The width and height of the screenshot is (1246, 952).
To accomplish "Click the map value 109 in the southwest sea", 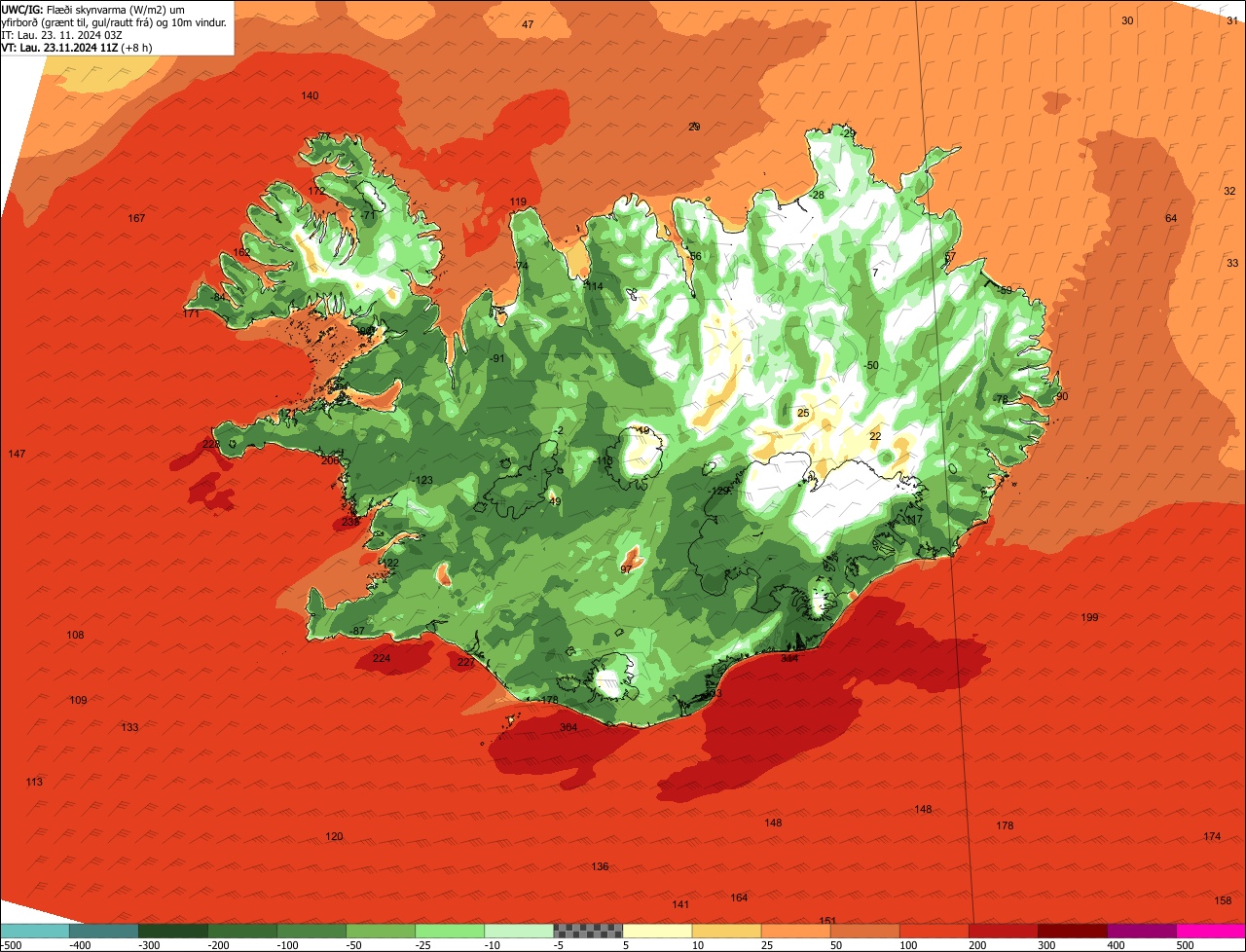I will 78,700.
